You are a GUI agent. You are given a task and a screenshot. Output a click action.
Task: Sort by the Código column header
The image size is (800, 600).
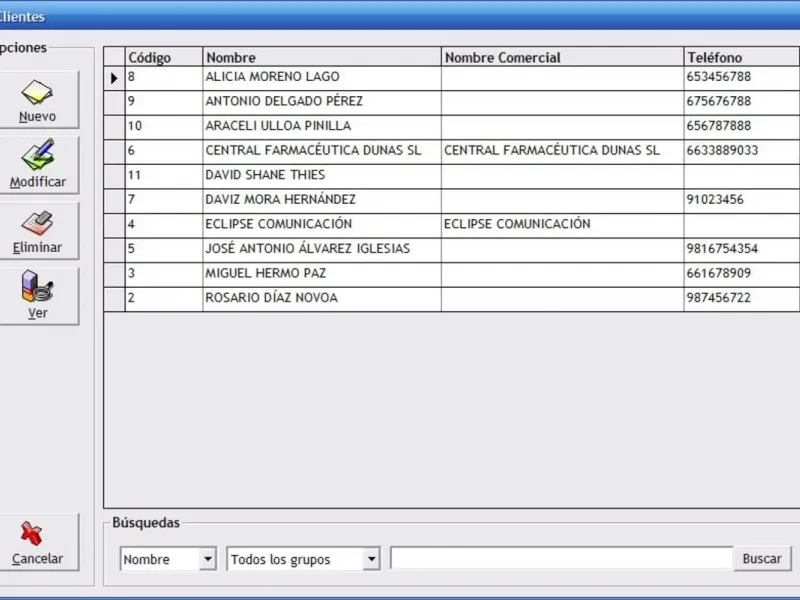pos(164,57)
